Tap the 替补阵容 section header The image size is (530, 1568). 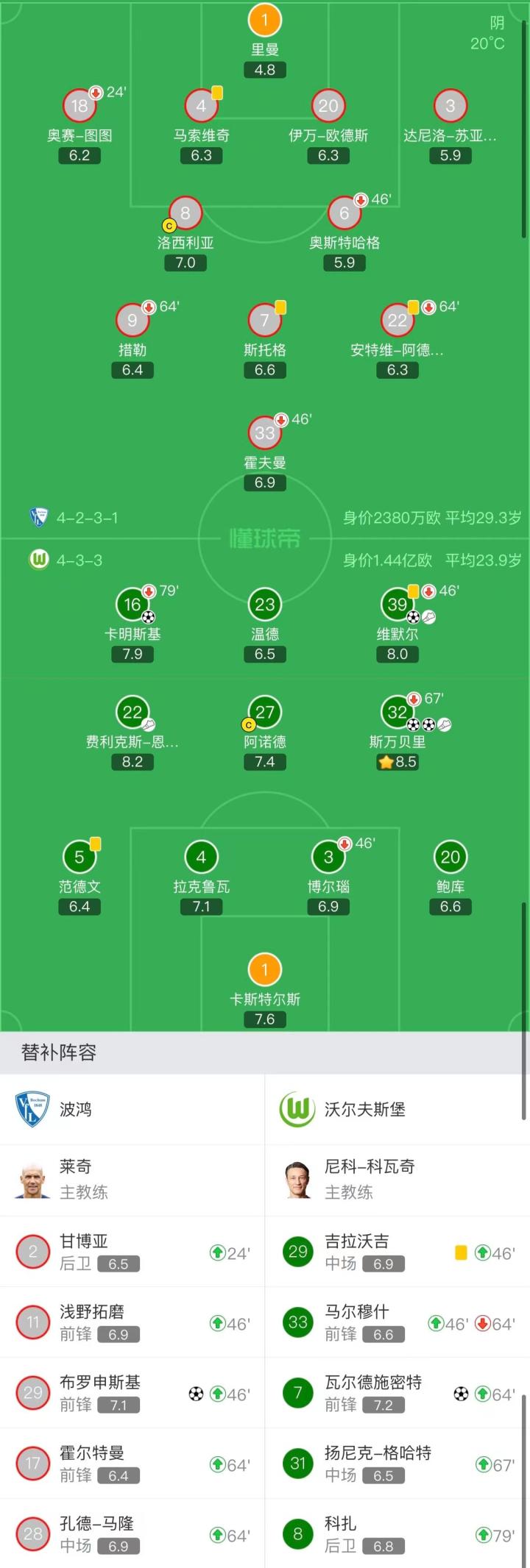coord(59,1052)
